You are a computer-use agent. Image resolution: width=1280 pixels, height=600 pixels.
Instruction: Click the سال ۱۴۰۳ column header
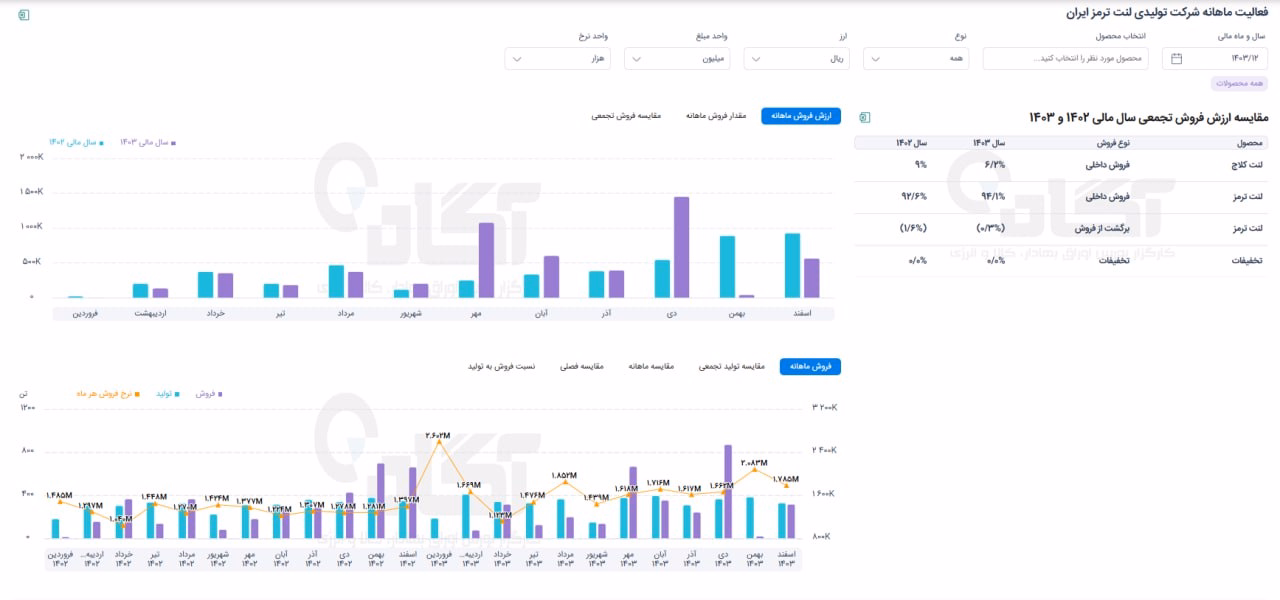[989, 143]
